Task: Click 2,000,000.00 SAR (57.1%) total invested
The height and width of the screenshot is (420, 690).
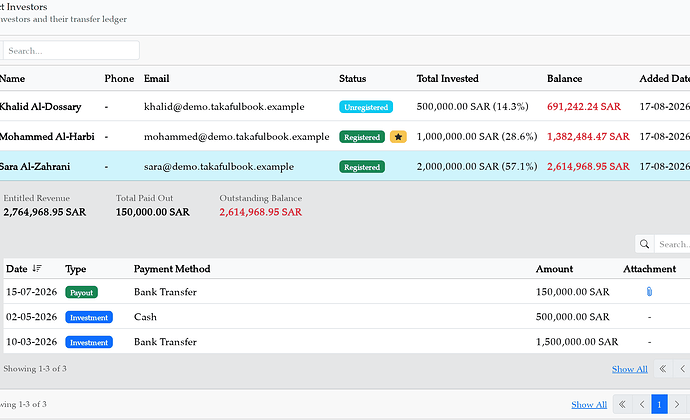Action: click(x=477, y=166)
